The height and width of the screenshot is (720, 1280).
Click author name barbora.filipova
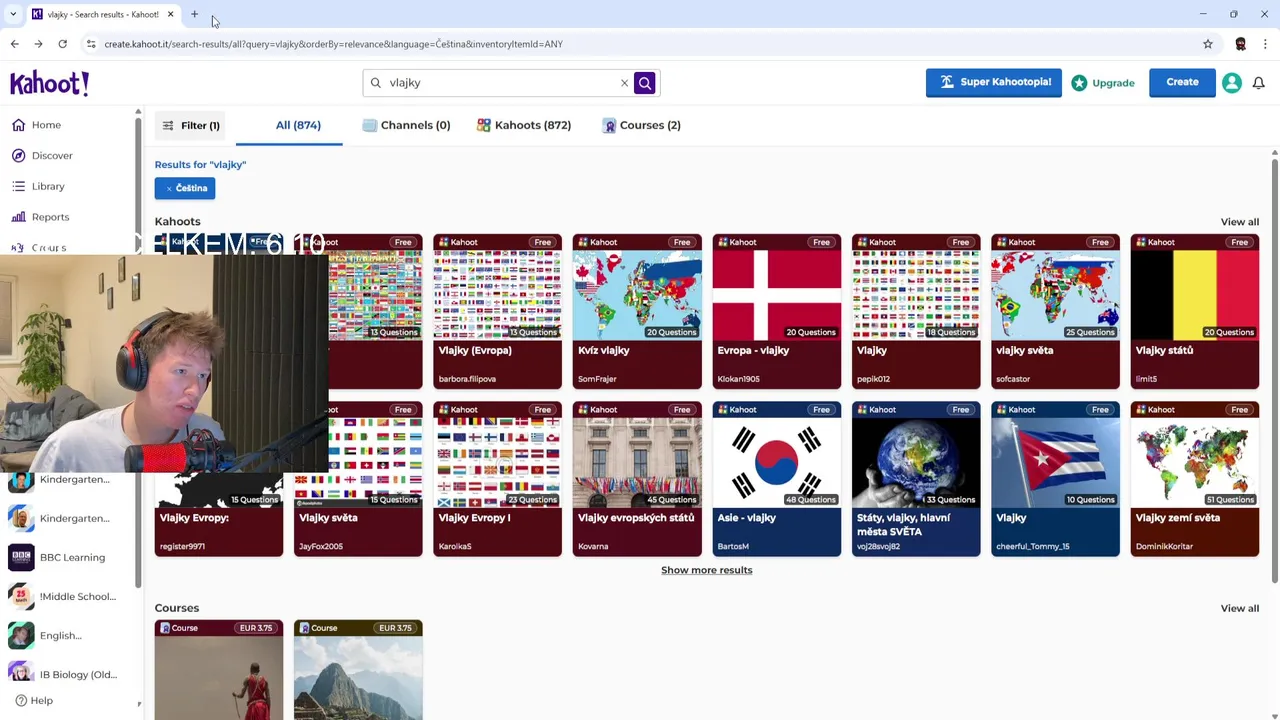point(467,379)
